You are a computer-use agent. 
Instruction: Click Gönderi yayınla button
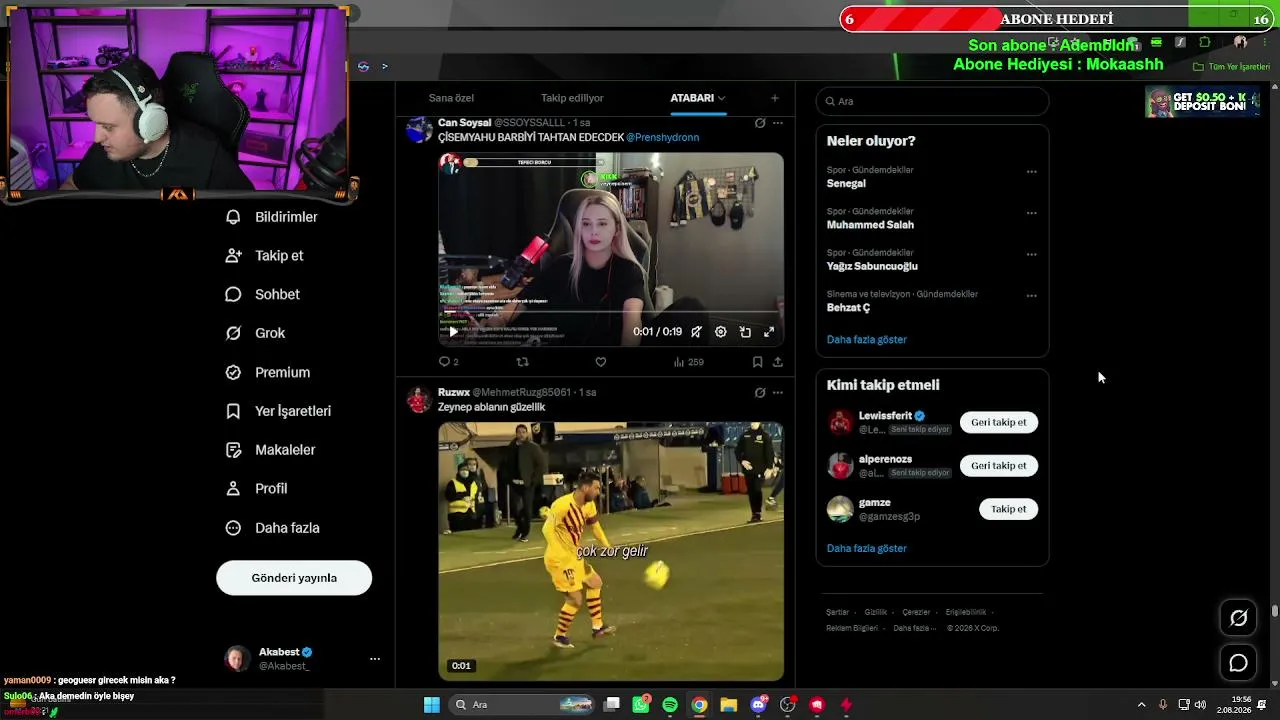pyautogui.click(x=294, y=578)
